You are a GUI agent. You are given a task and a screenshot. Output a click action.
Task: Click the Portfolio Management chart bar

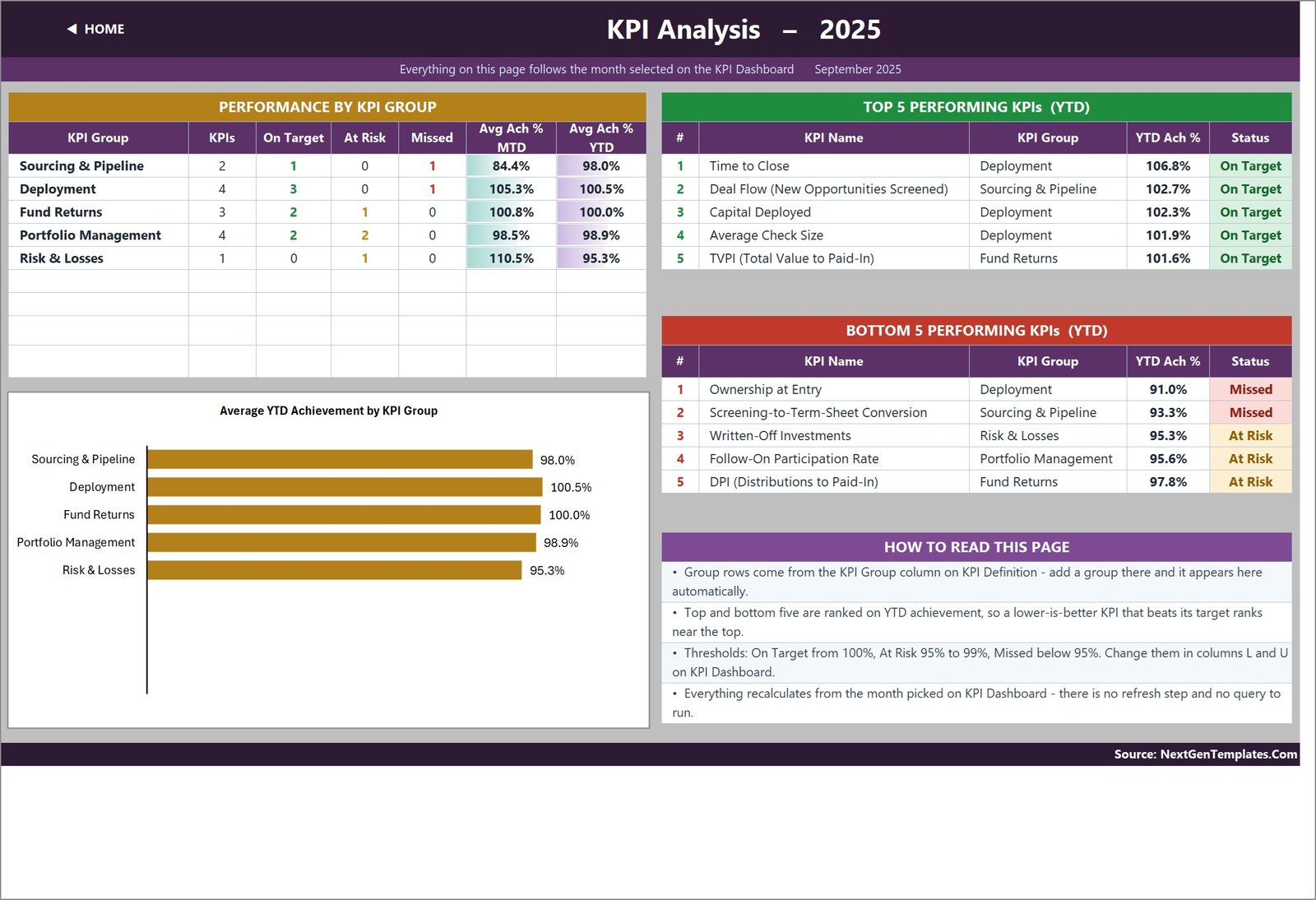(342, 542)
